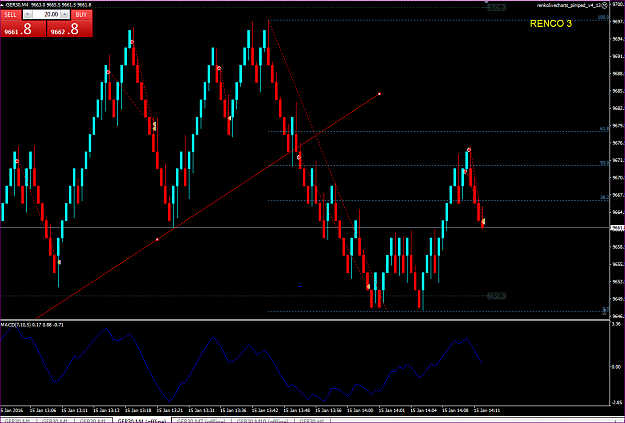Click the yellow arrow beside the latest red brick

483,221
